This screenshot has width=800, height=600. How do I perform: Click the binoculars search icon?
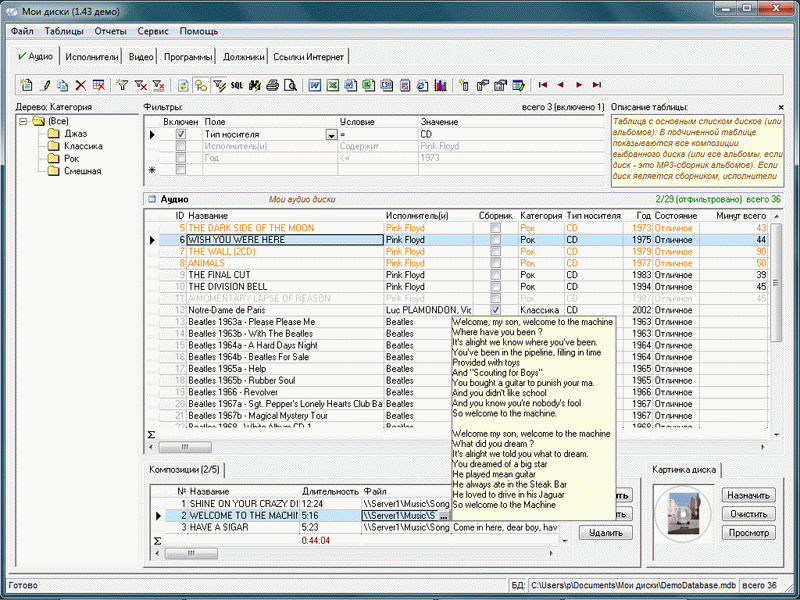pyautogui.click(x=254, y=85)
